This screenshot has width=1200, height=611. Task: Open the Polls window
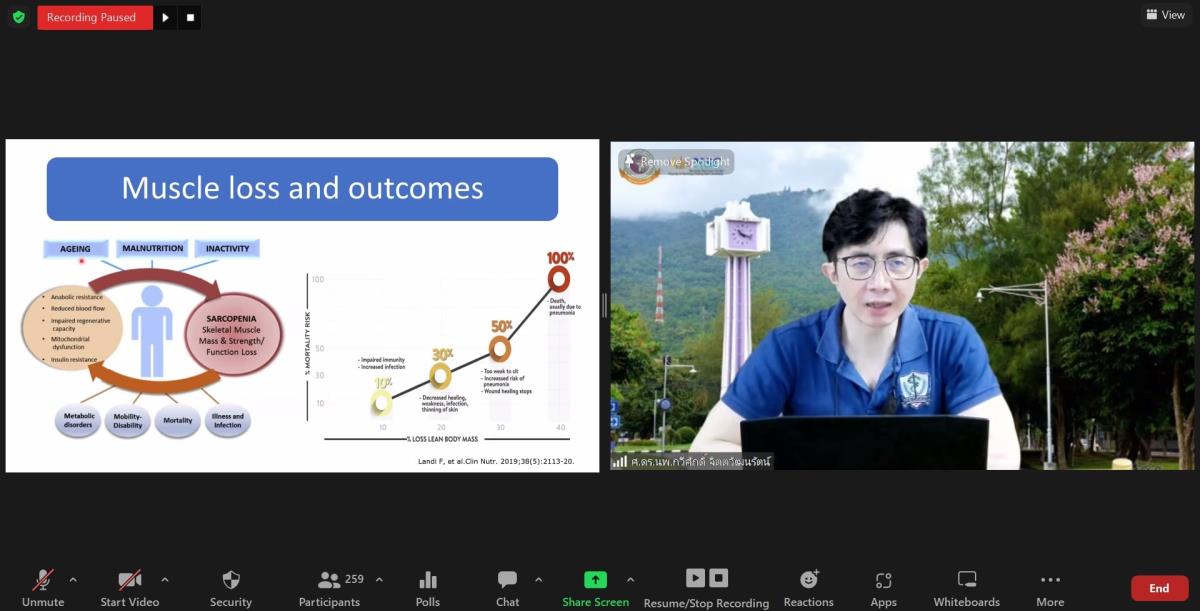tap(428, 587)
